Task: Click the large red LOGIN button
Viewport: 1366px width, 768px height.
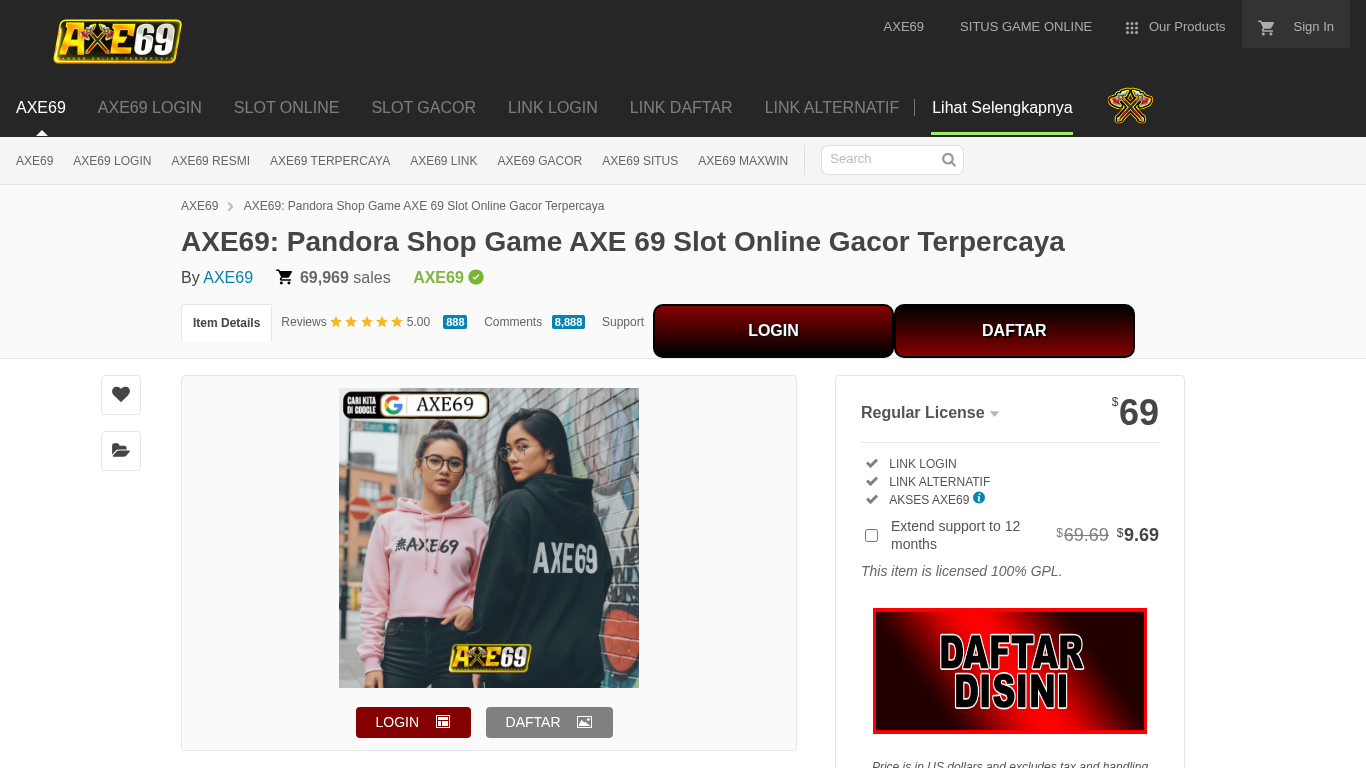Action: [x=773, y=331]
